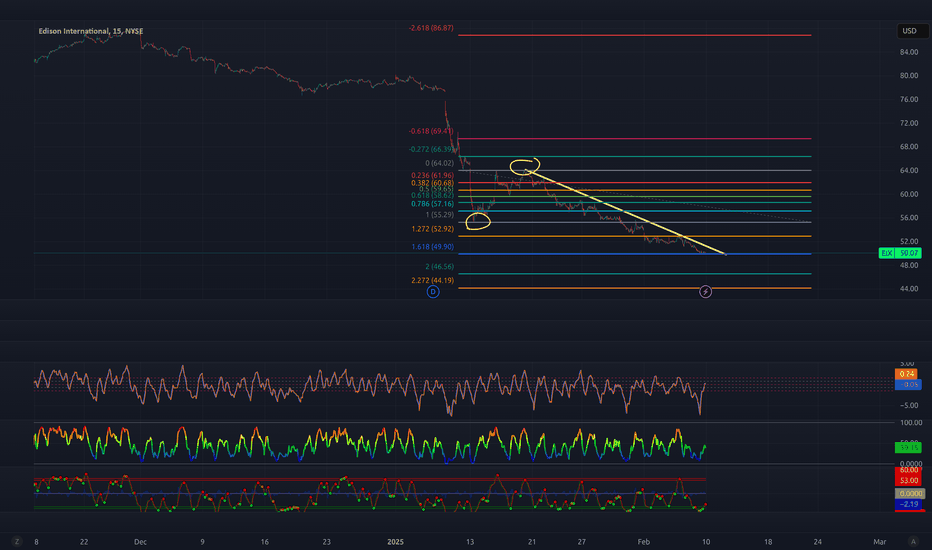Click the 2025 label on the time axis
932x550 pixels.
[395, 542]
